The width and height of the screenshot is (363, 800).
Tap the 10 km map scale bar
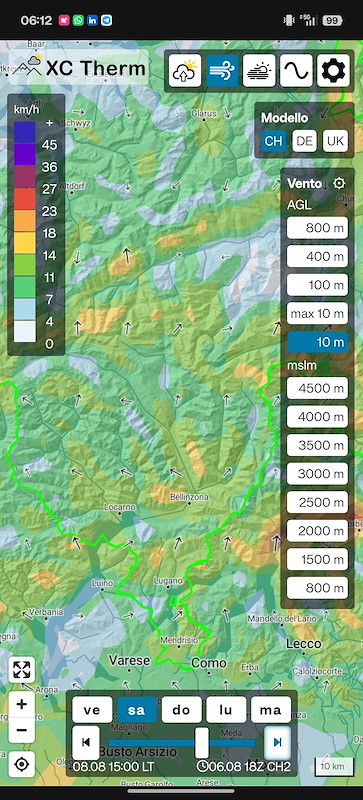(334, 766)
